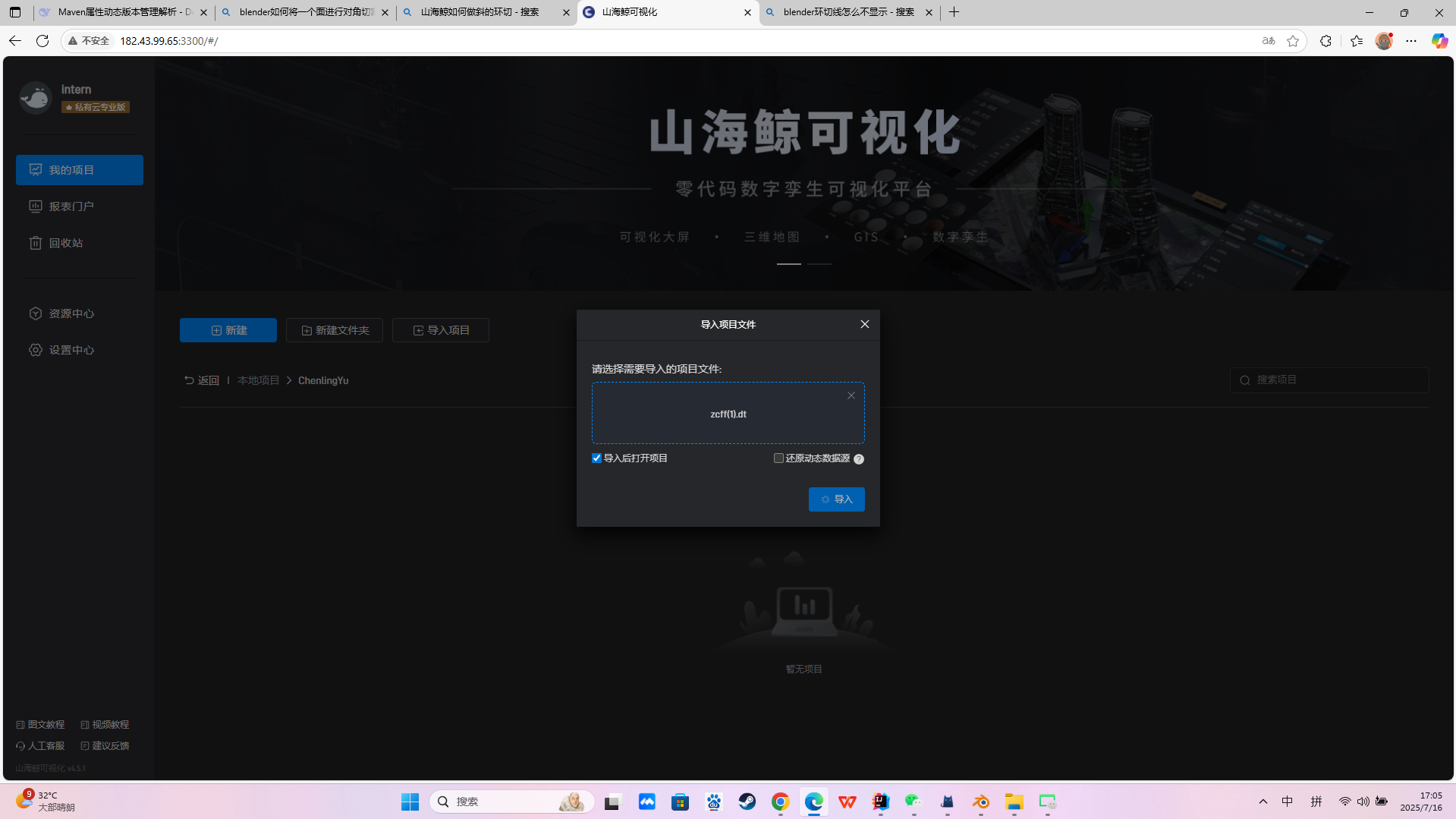Open WeChat from the taskbar
1456x819 pixels.
pyautogui.click(x=914, y=802)
